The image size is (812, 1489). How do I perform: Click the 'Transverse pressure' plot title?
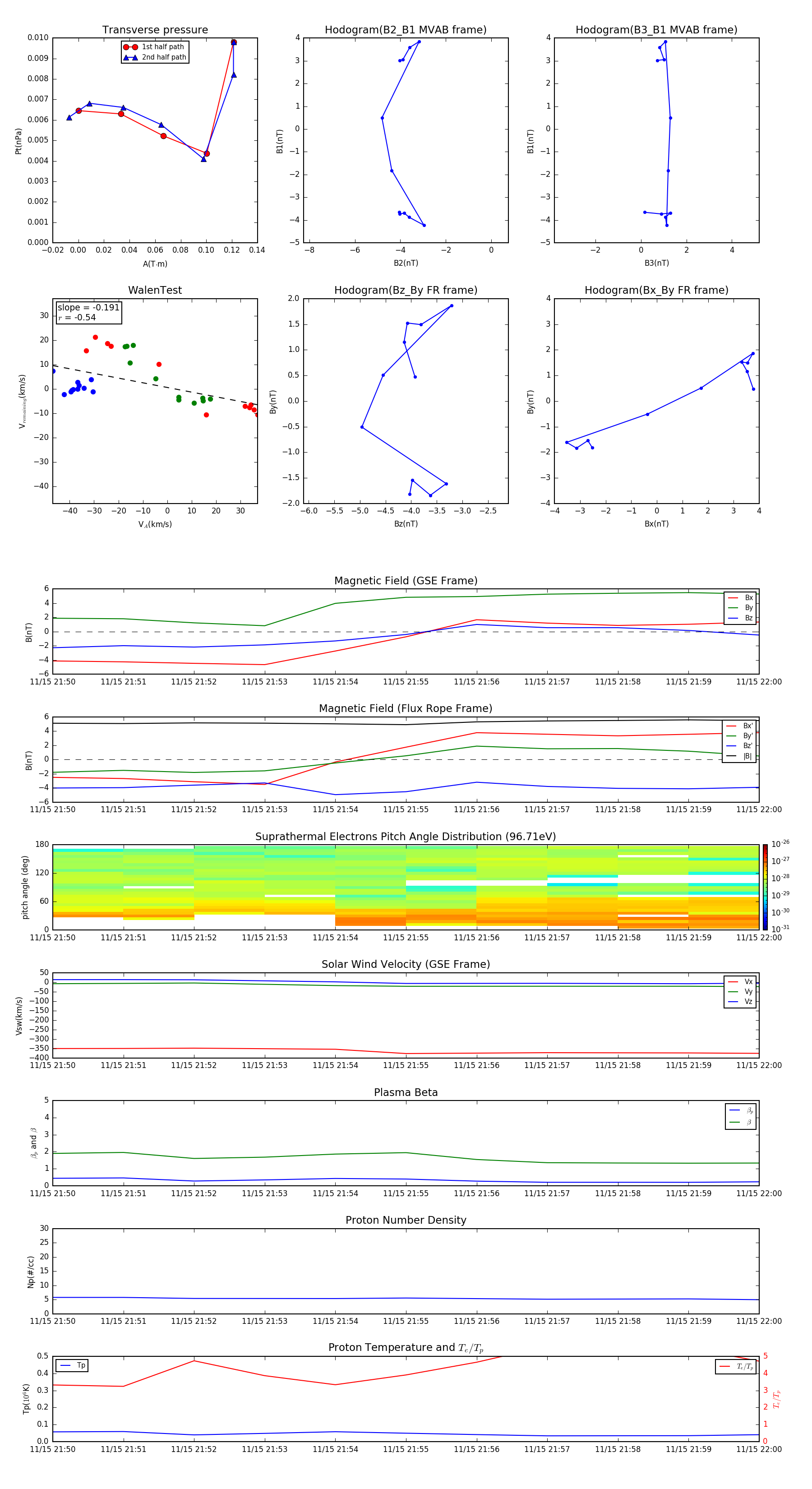(155, 30)
